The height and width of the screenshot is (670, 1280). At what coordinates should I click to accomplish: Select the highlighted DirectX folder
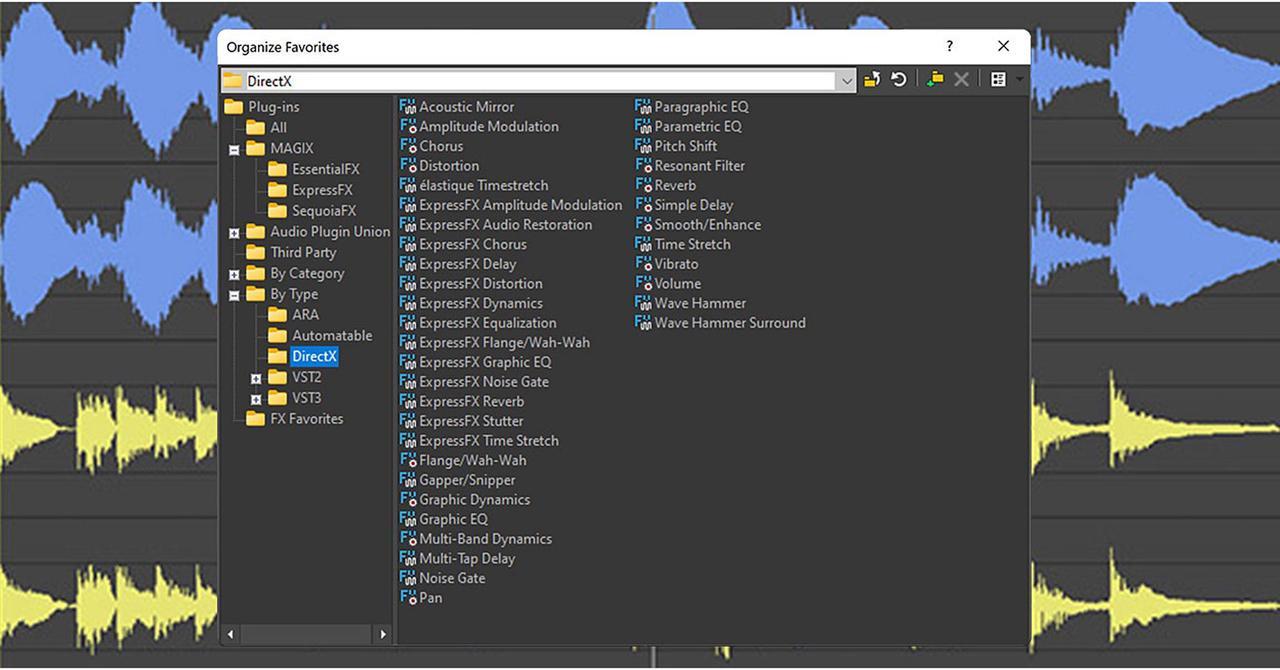pyautogui.click(x=303, y=357)
